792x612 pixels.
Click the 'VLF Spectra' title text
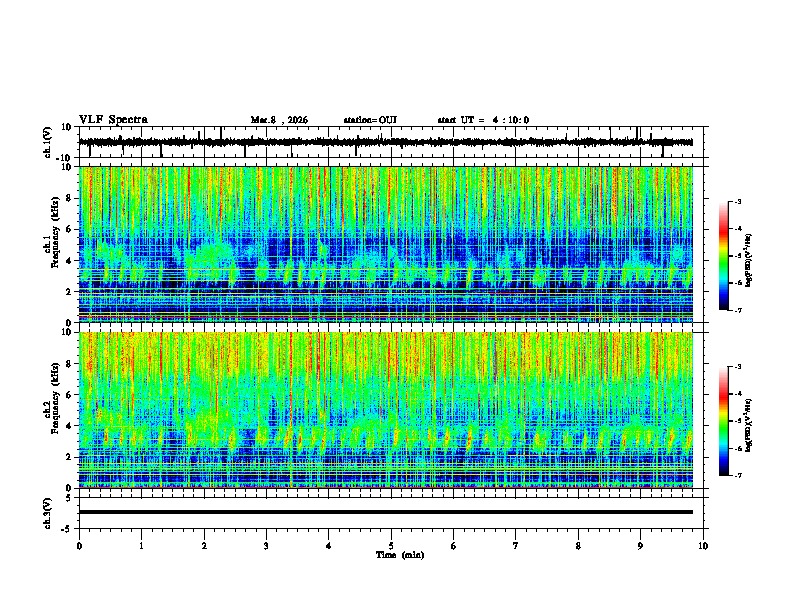tap(113, 120)
